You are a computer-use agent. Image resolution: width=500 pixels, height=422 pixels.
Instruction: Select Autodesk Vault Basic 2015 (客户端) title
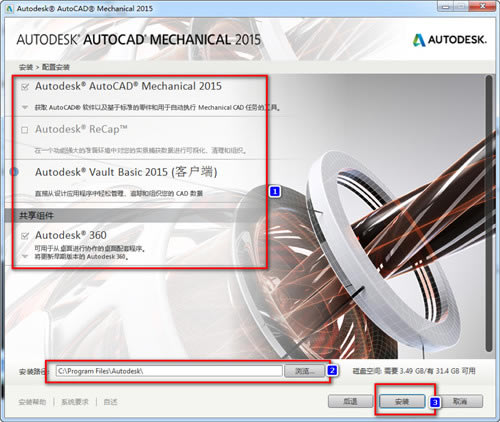[126, 172]
